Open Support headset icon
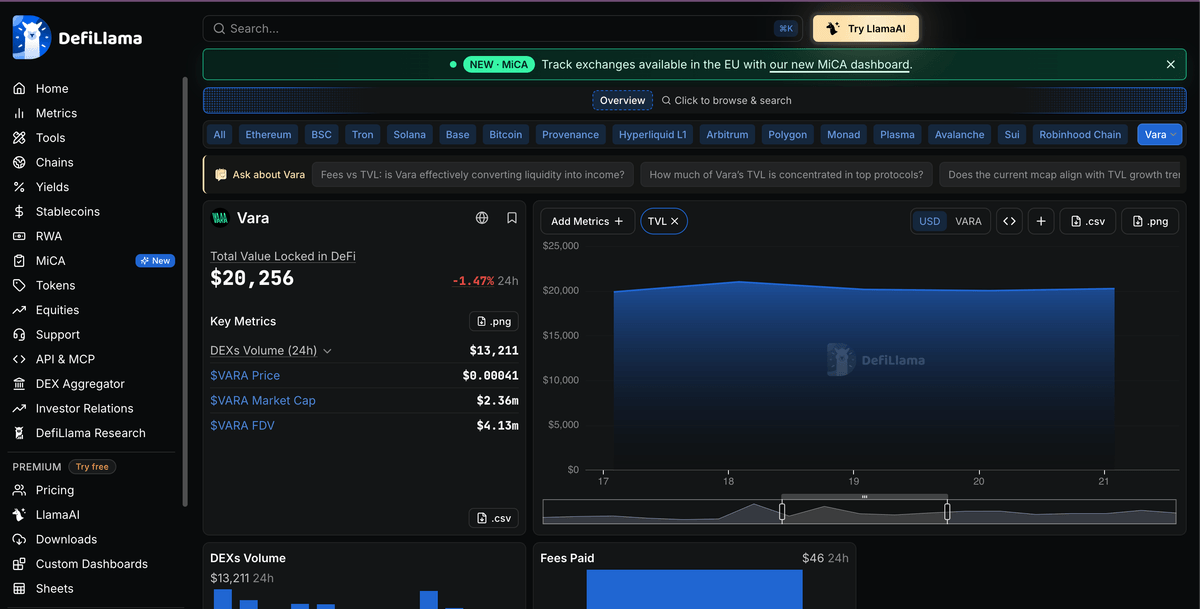The image size is (1200, 609). tap(19, 335)
